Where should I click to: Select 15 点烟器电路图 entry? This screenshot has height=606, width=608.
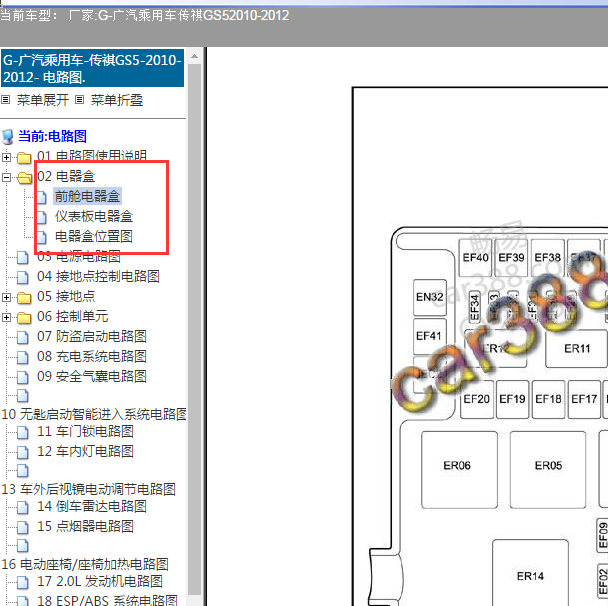[x=85, y=526]
